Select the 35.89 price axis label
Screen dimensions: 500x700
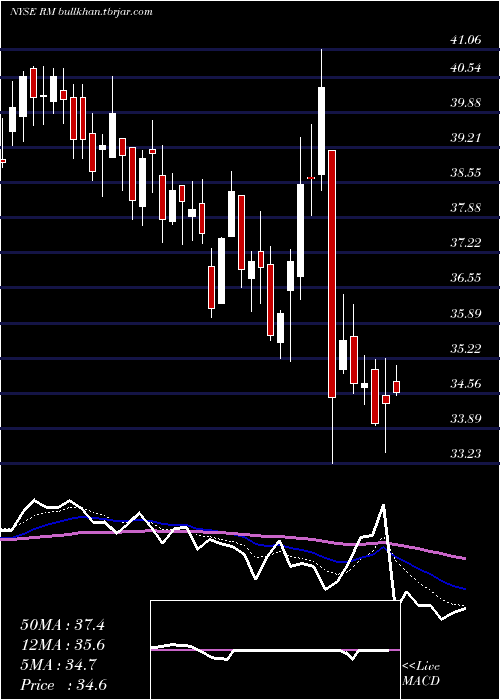click(x=465, y=314)
